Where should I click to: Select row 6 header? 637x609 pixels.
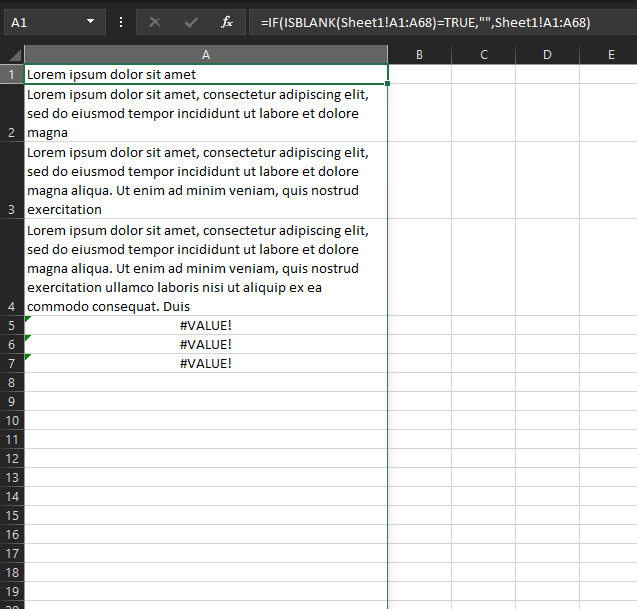click(12, 345)
